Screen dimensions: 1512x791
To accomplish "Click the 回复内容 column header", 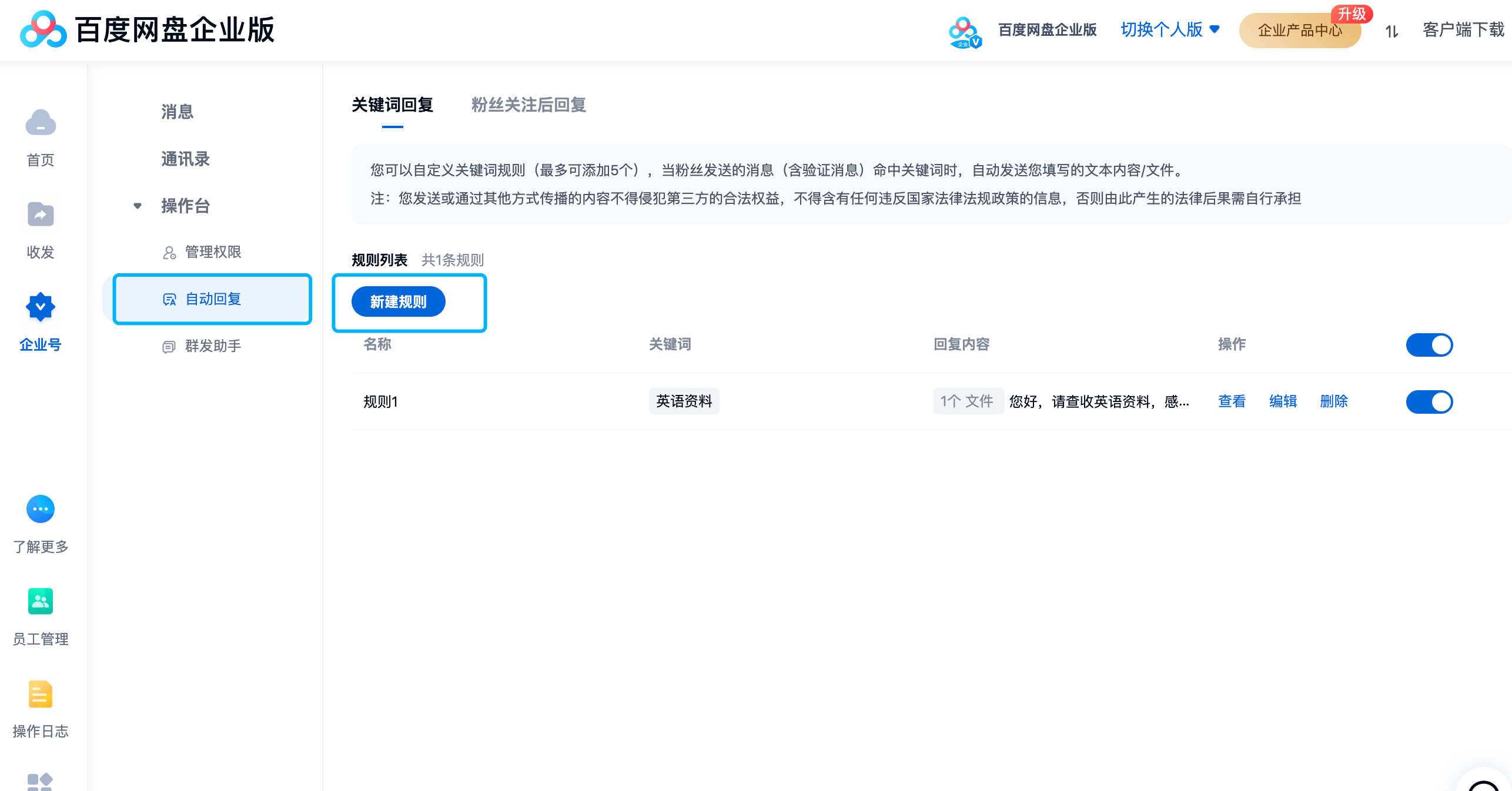I will point(961,344).
